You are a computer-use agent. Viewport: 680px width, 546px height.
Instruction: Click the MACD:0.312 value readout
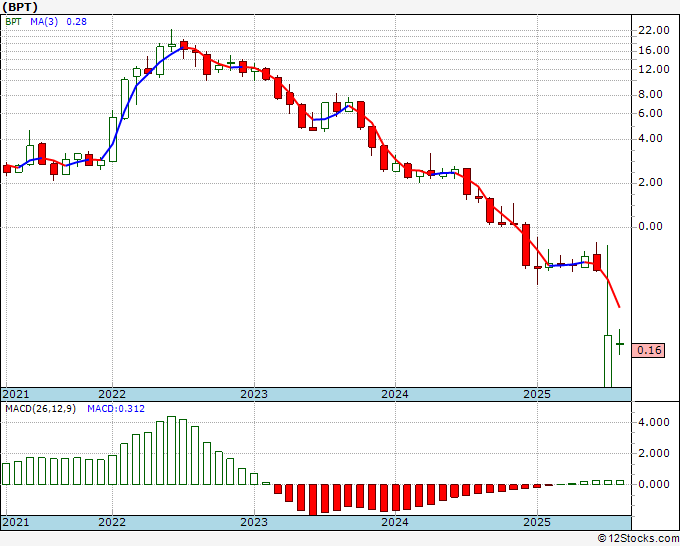(116, 409)
